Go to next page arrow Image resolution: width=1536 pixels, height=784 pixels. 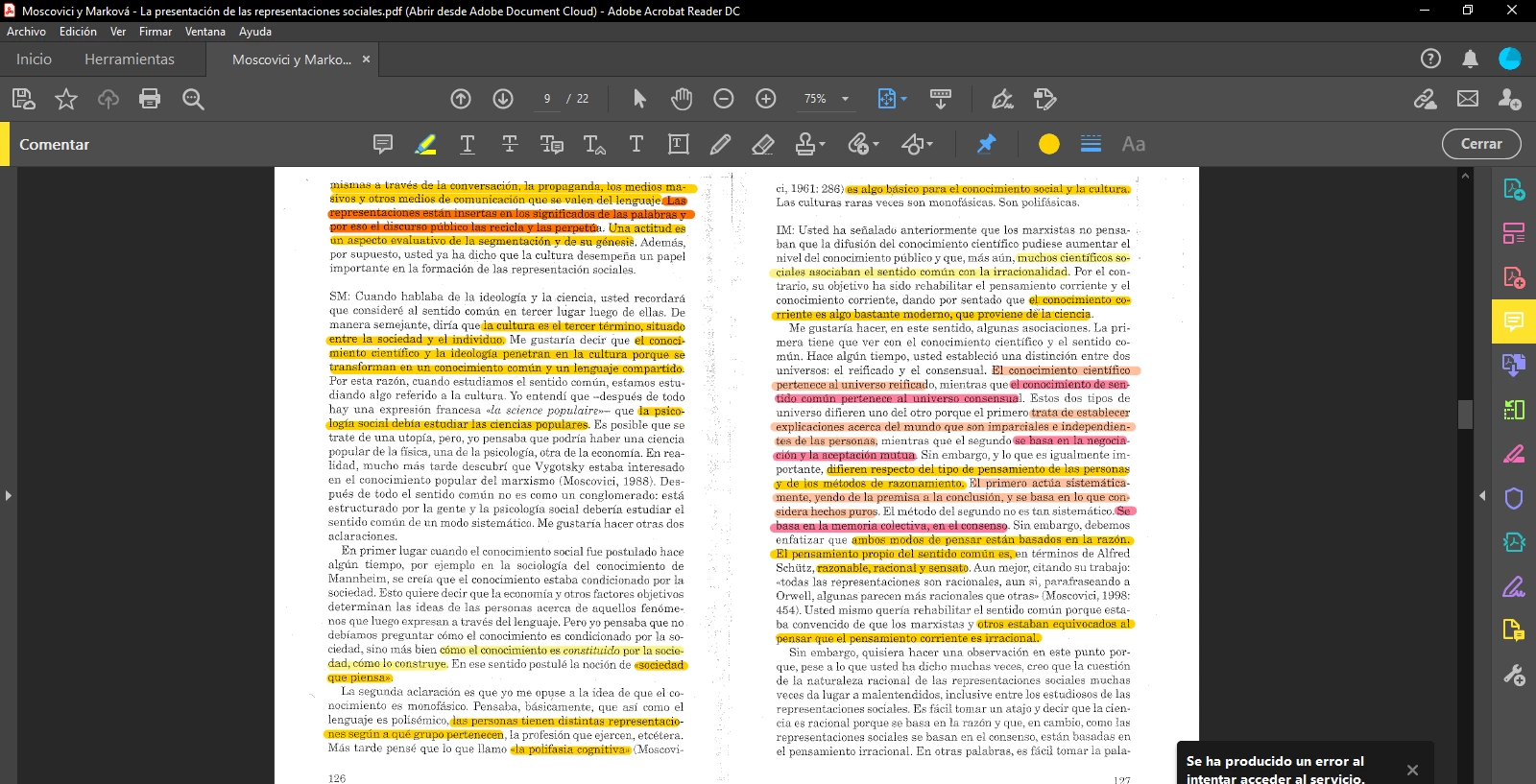coord(503,98)
